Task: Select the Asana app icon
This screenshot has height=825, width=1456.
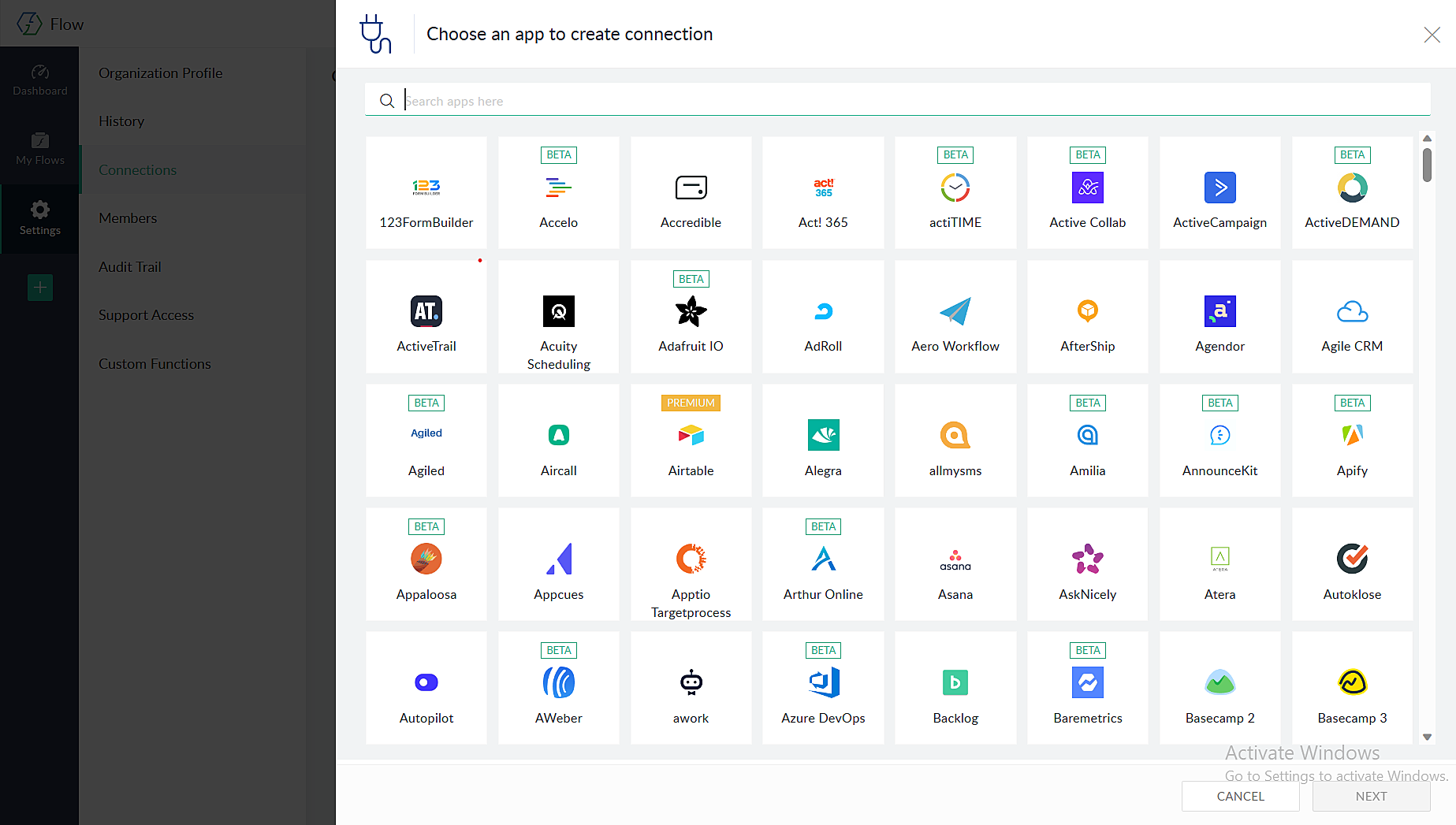Action: [955, 560]
